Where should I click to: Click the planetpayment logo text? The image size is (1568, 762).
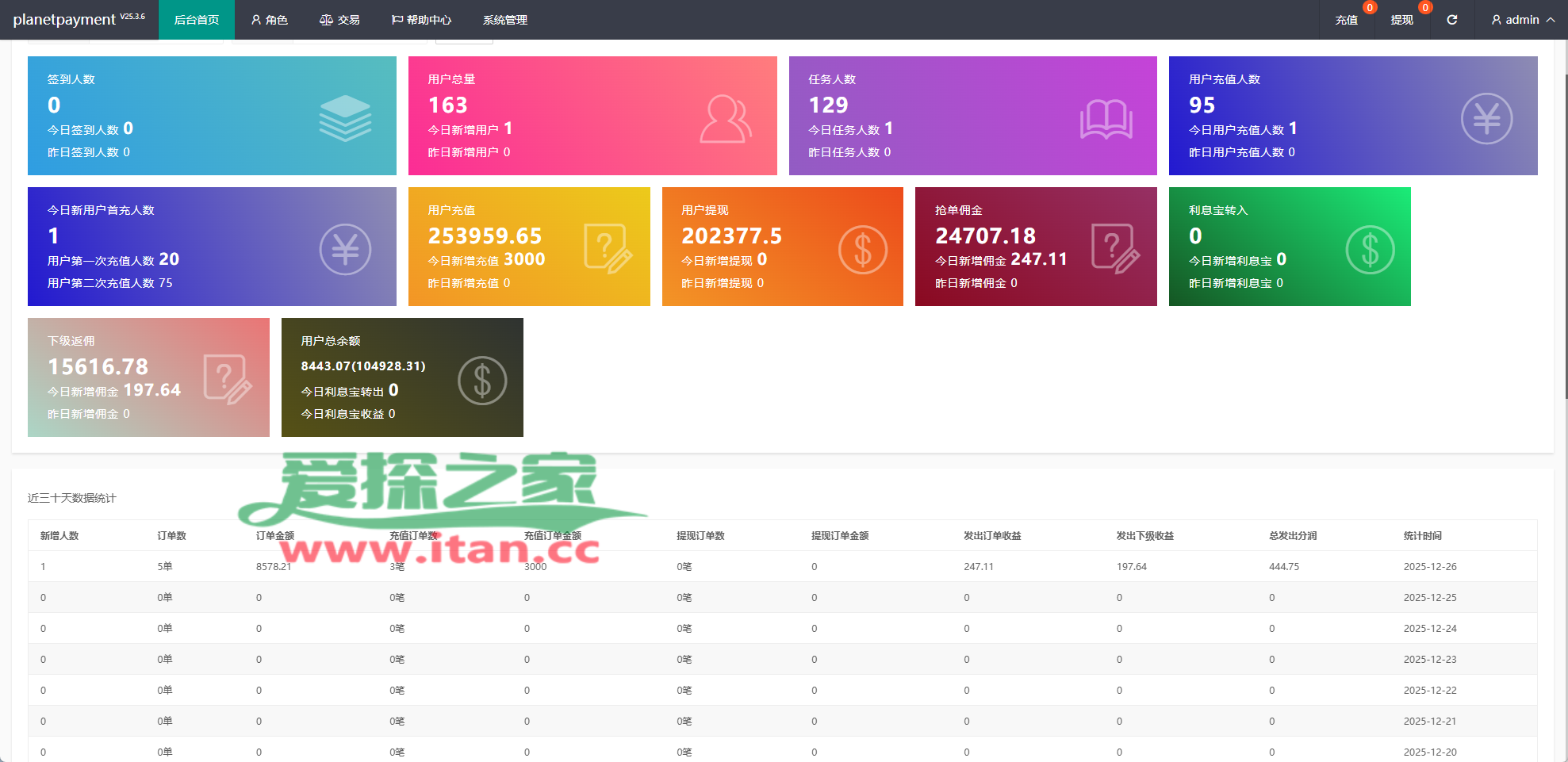pos(64,20)
